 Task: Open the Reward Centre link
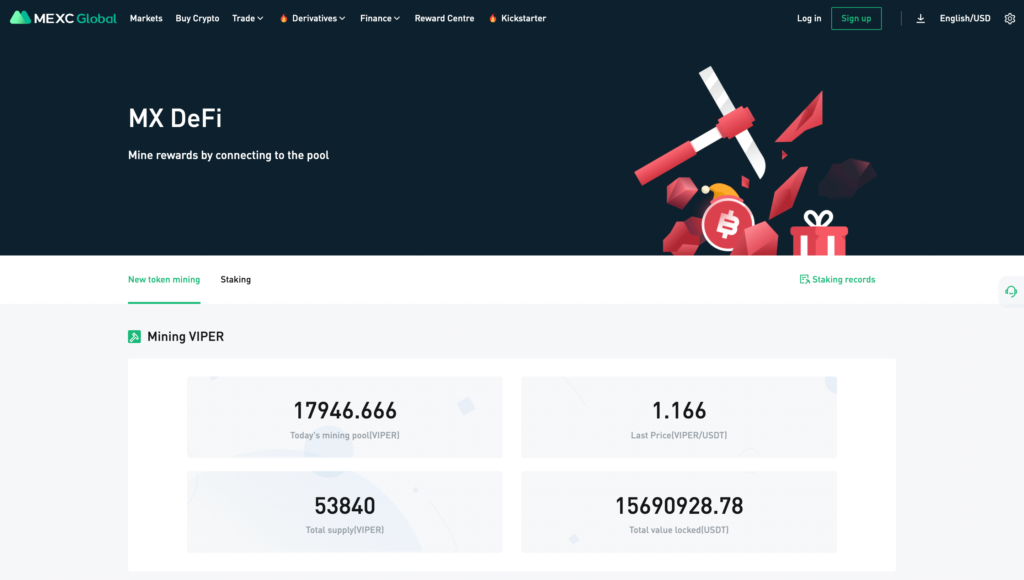444,18
